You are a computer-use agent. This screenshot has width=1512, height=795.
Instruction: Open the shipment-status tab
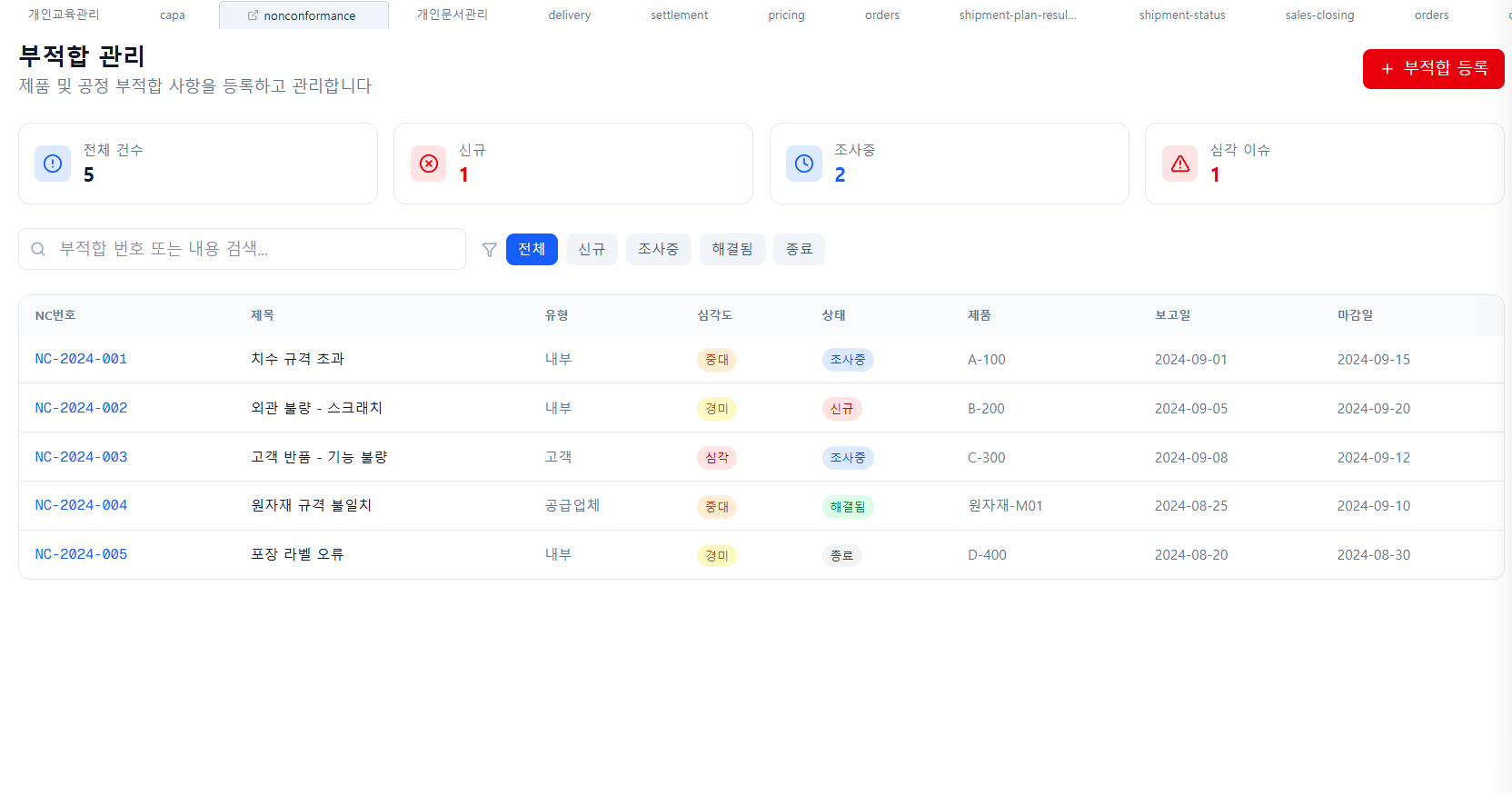[x=1181, y=15]
